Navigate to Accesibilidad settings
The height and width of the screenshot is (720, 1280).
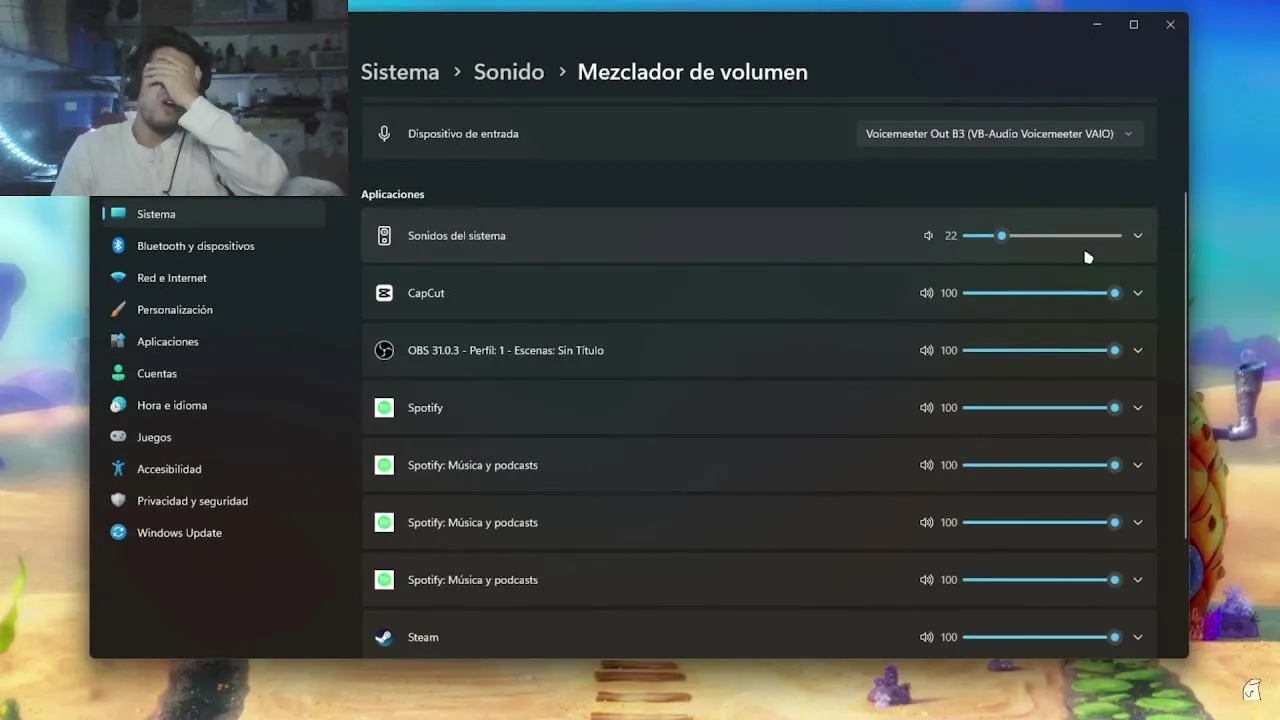pos(213,469)
